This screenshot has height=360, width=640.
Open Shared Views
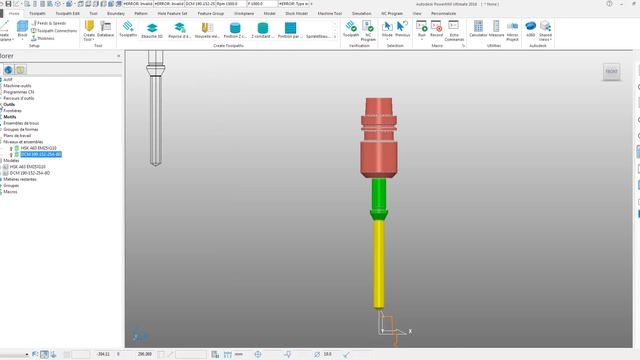(545, 31)
